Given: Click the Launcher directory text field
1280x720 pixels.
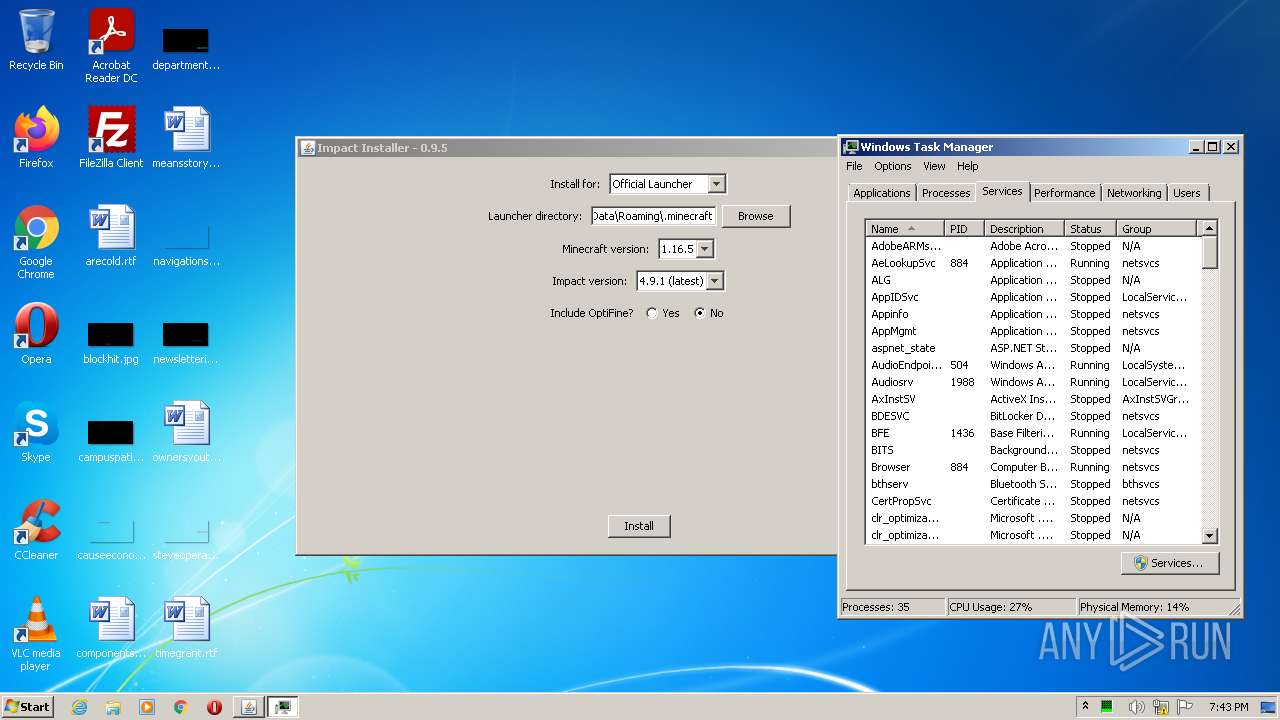Looking at the screenshot, I should click(653, 216).
